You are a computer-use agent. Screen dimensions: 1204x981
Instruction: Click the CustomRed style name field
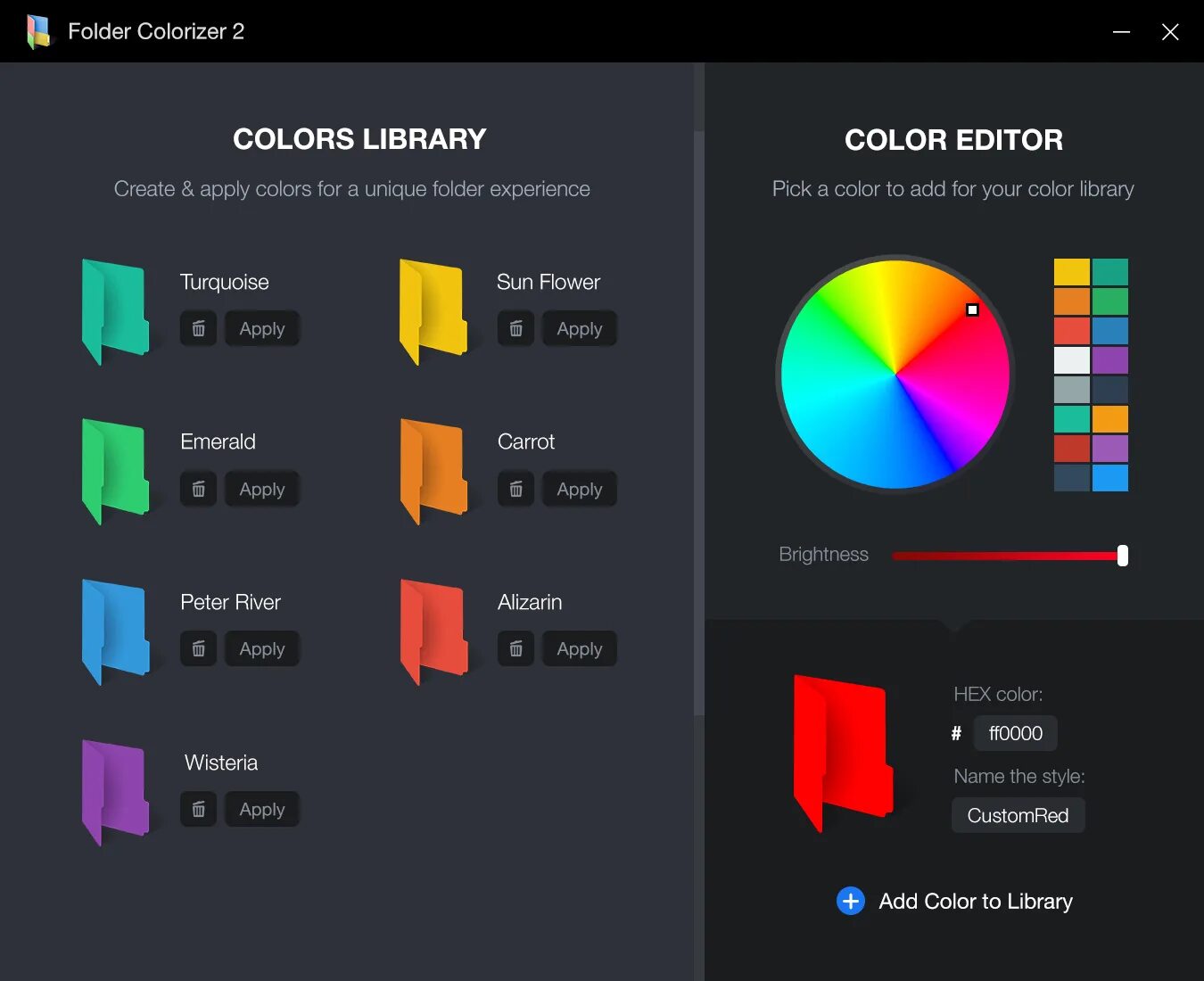[x=1018, y=814]
